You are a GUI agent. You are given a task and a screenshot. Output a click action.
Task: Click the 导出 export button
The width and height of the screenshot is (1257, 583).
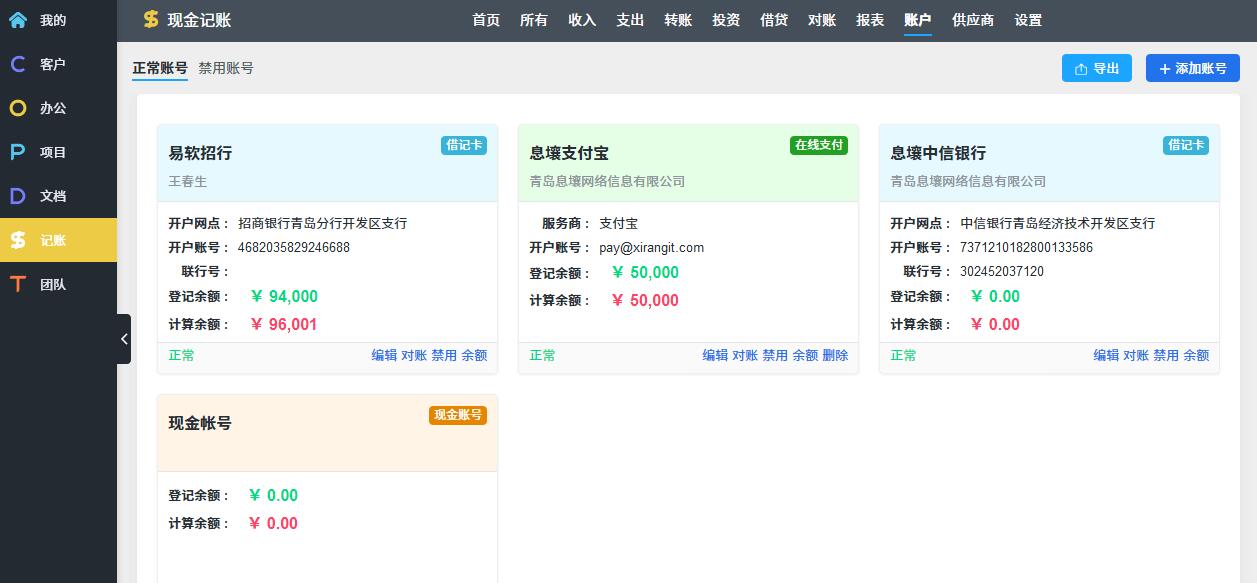point(1097,68)
